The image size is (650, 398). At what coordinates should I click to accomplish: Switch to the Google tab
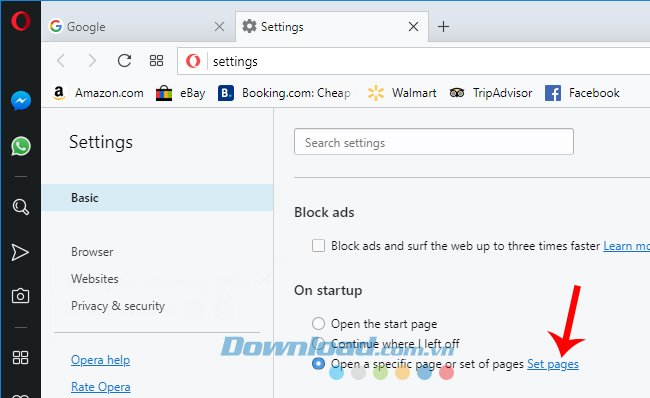click(x=138, y=27)
